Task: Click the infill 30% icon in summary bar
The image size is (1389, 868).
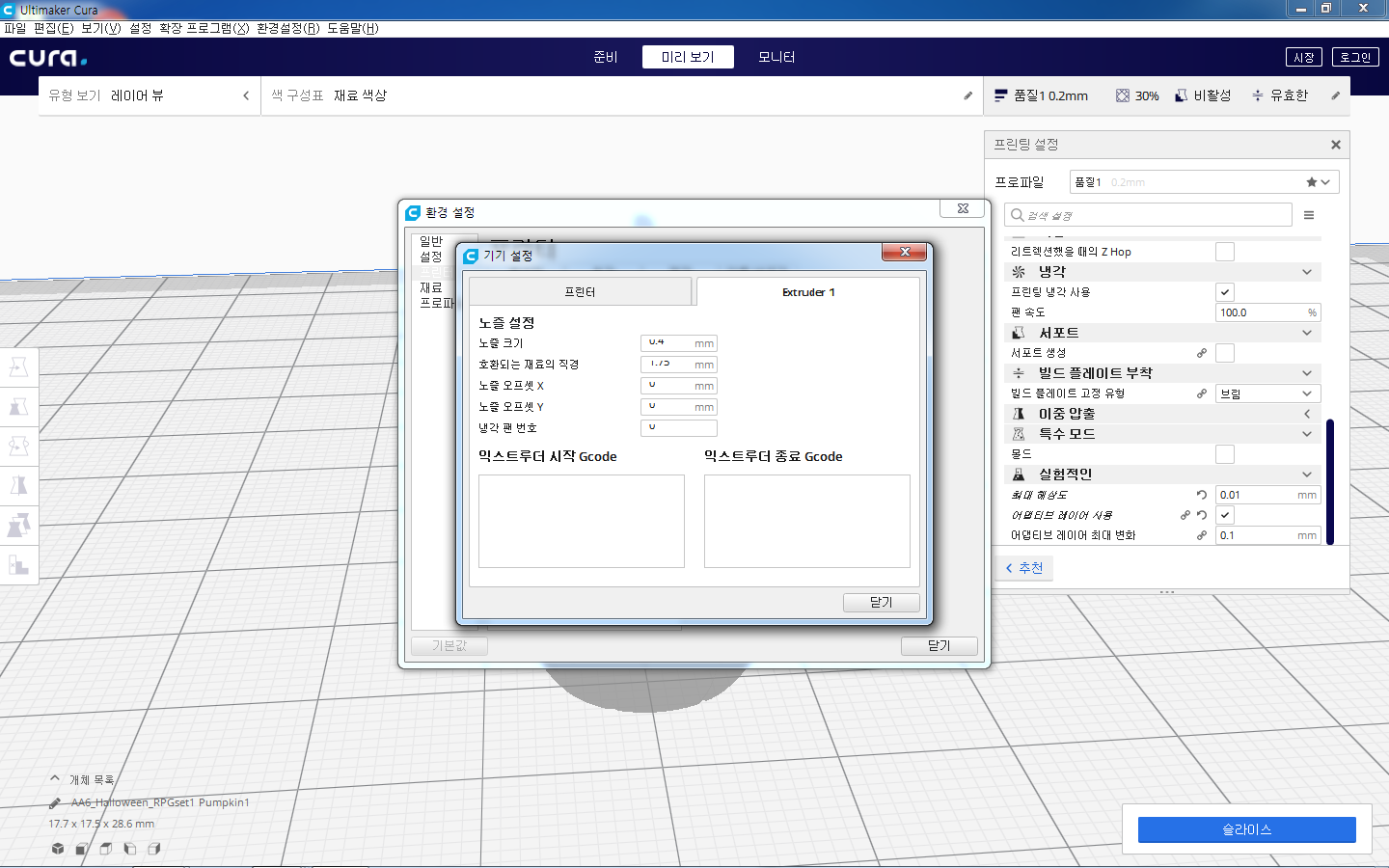Action: [x=1123, y=95]
